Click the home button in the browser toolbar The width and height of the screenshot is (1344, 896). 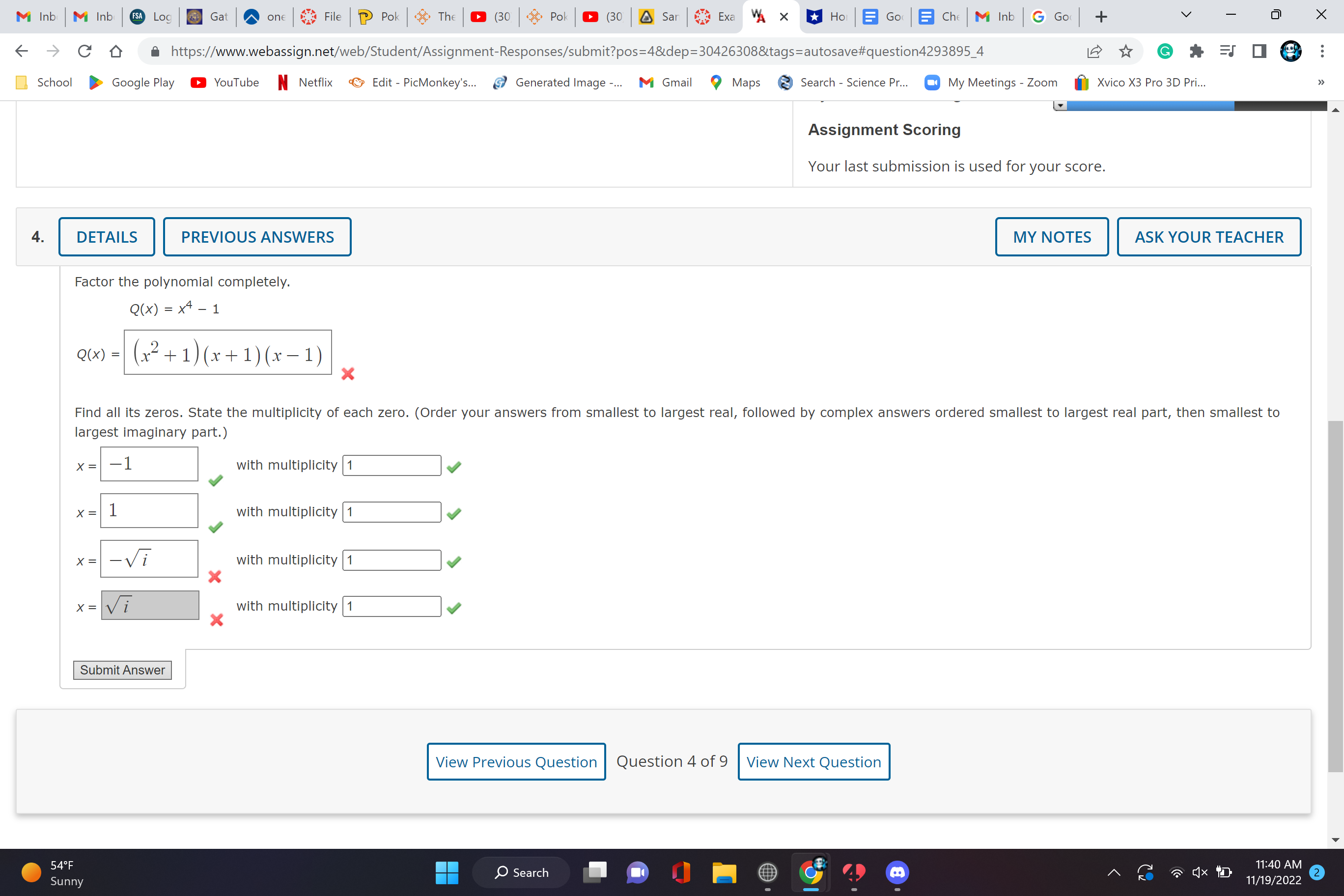pyautogui.click(x=115, y=51)
